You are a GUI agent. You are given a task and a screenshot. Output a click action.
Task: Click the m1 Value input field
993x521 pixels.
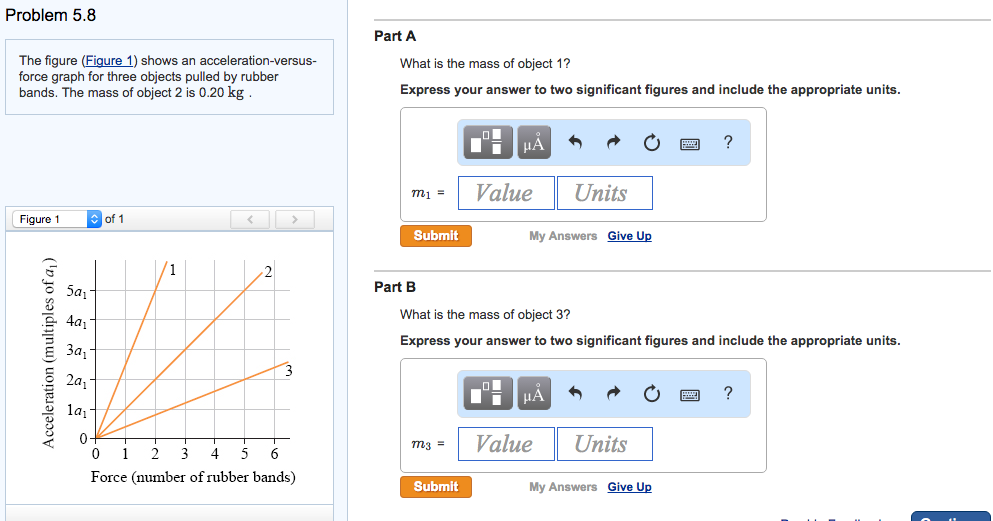point(504,193)
